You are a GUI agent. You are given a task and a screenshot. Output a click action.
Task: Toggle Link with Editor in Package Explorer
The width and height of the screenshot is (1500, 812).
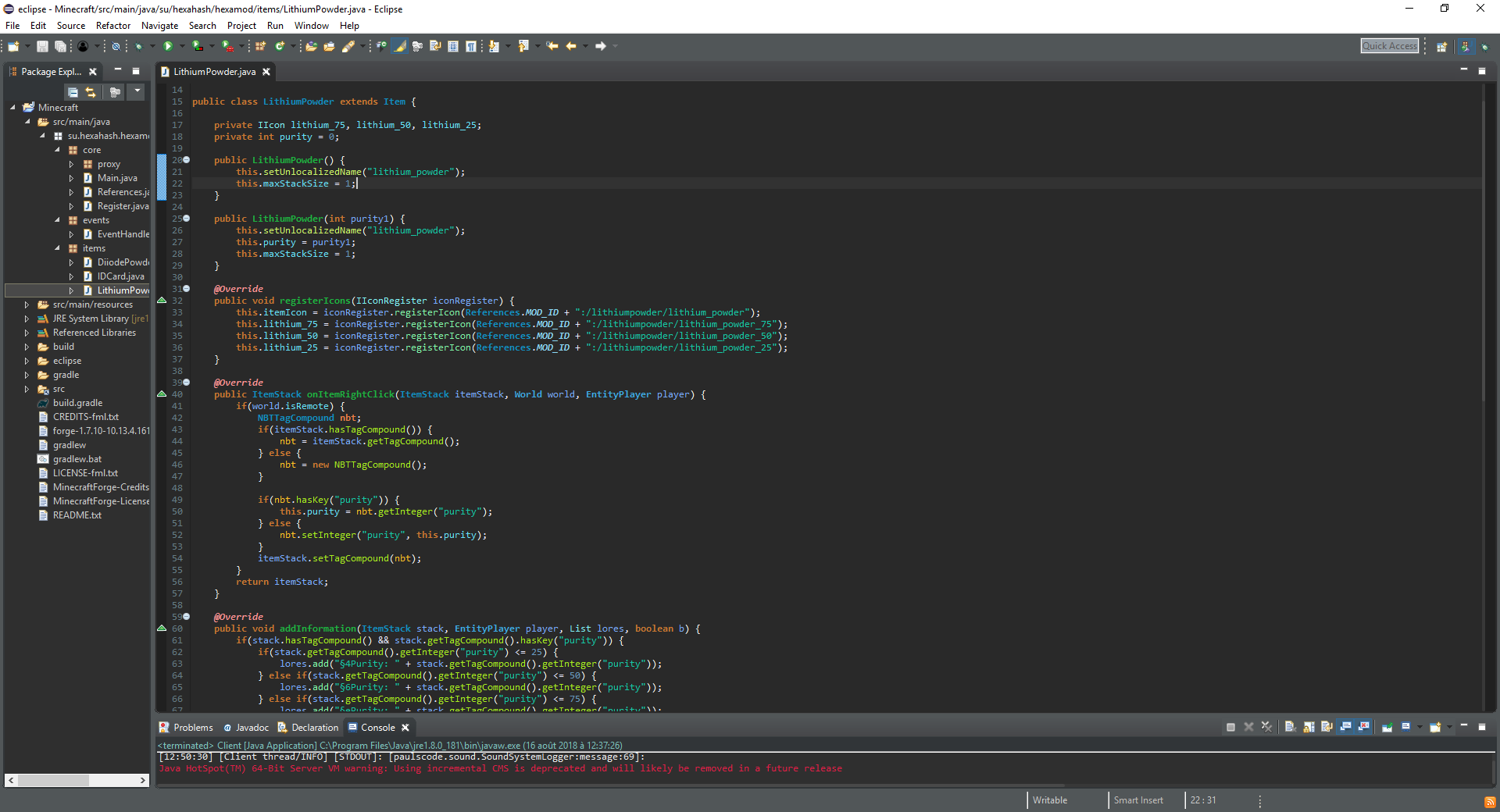[x=91, y=92]
